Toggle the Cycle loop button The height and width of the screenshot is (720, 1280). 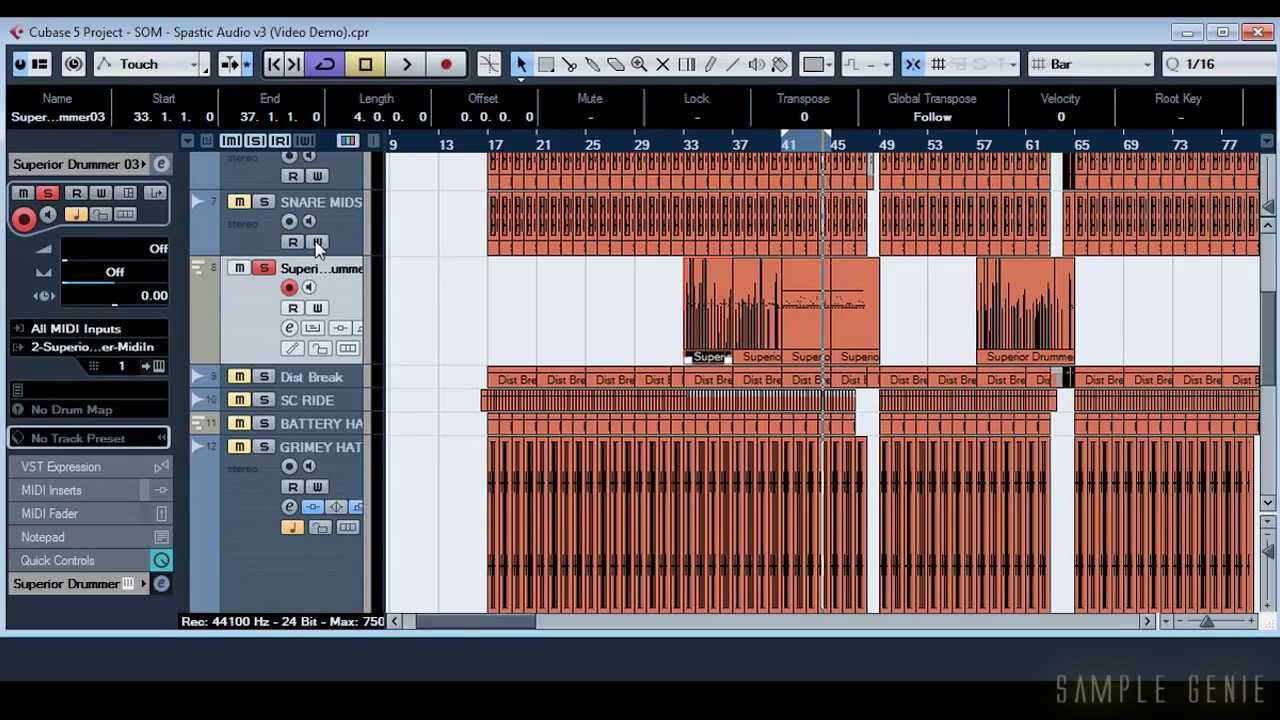[325, 64]
